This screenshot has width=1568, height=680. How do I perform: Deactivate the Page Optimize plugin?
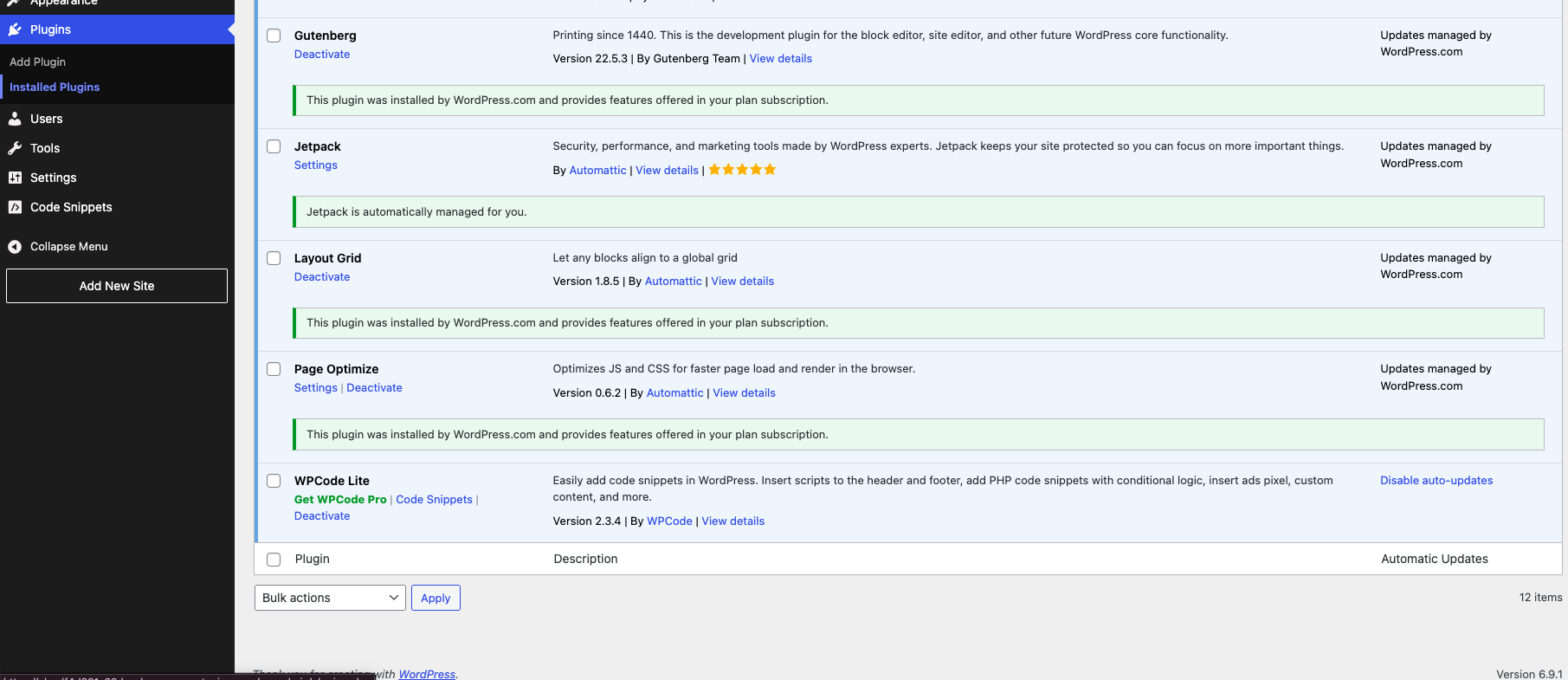click(x=374, y=387)
